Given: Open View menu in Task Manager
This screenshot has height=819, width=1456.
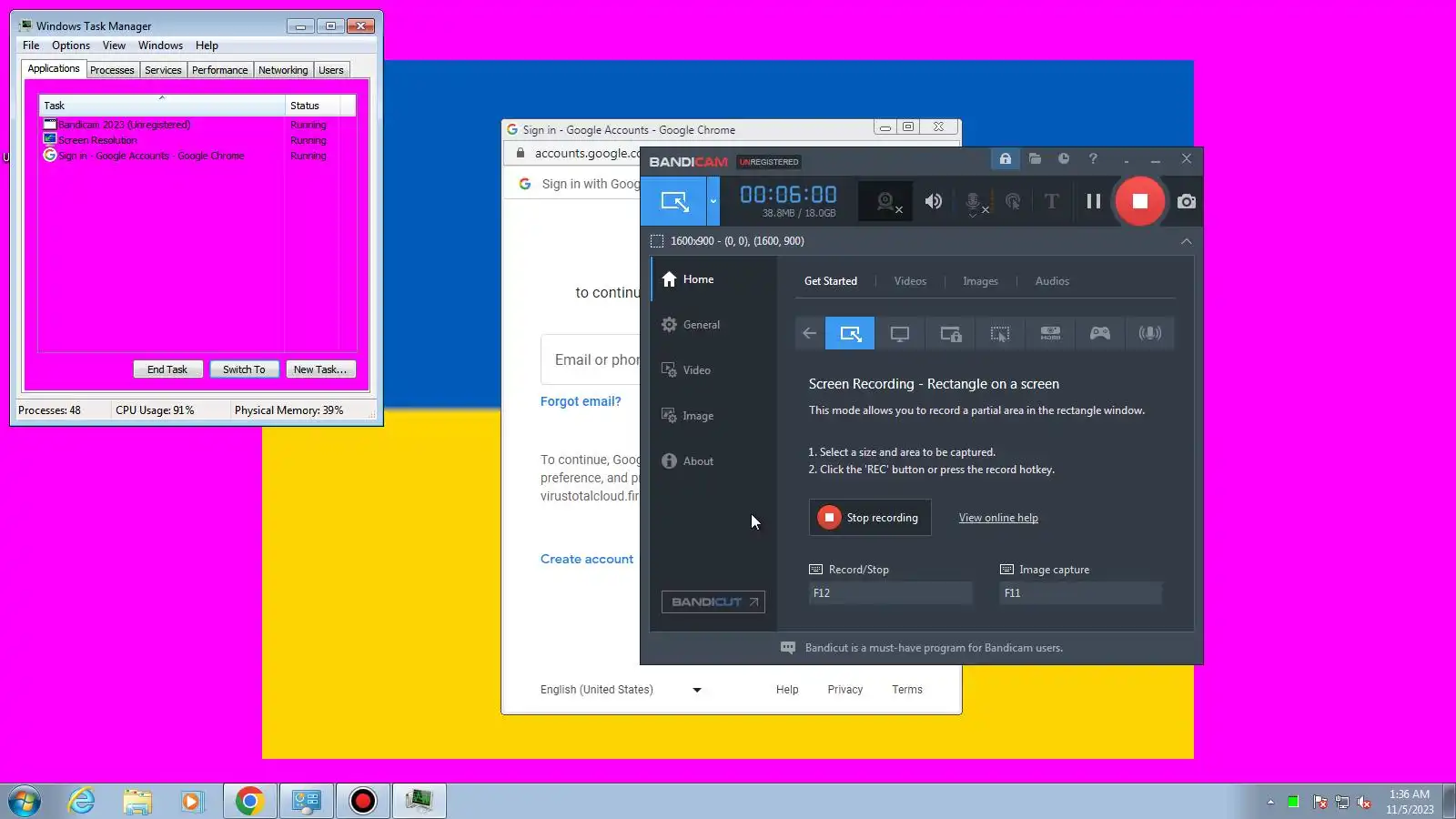Looking at the screenshot, I should click(114, 45).
